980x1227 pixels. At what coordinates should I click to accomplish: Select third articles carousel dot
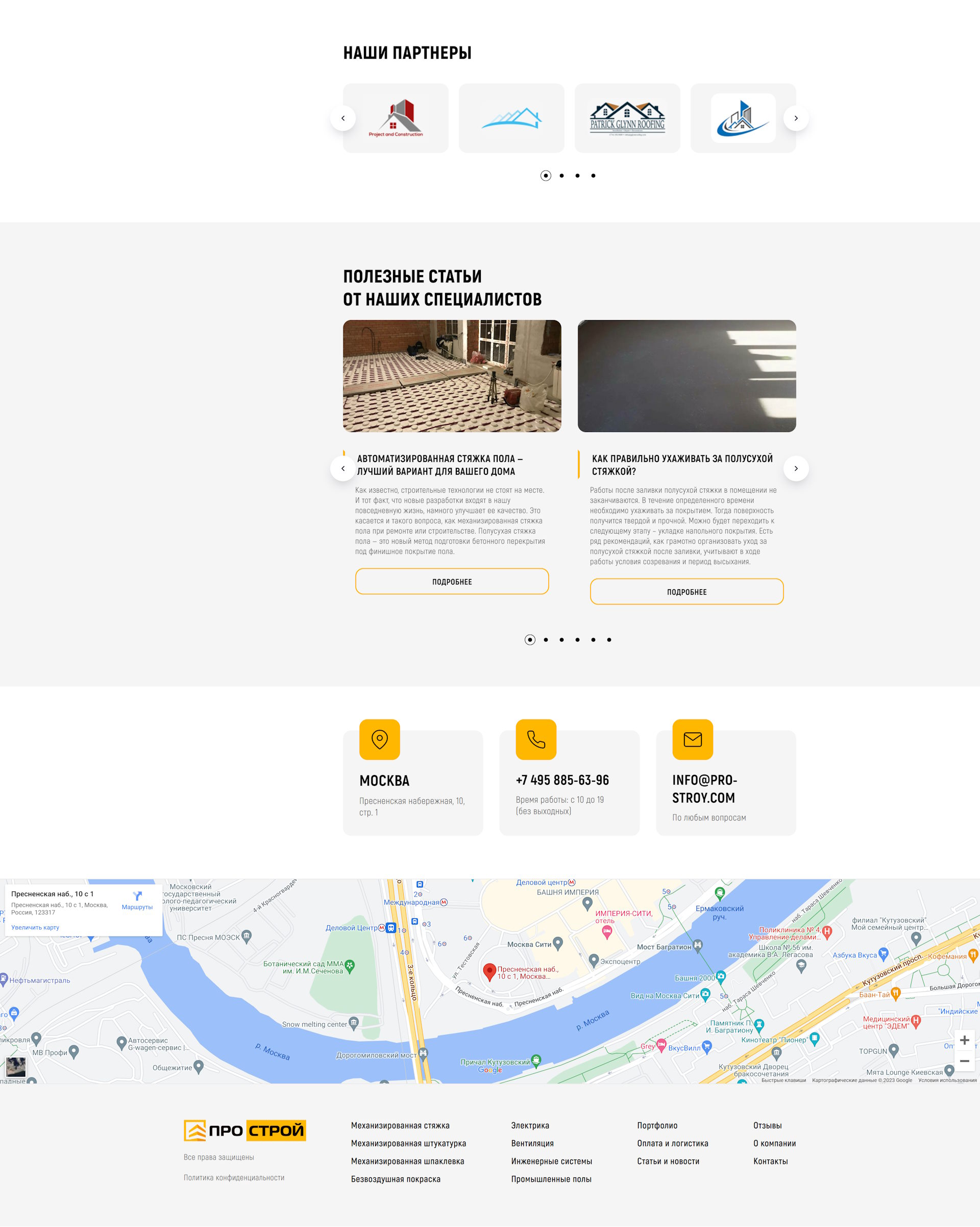point(562,640)
